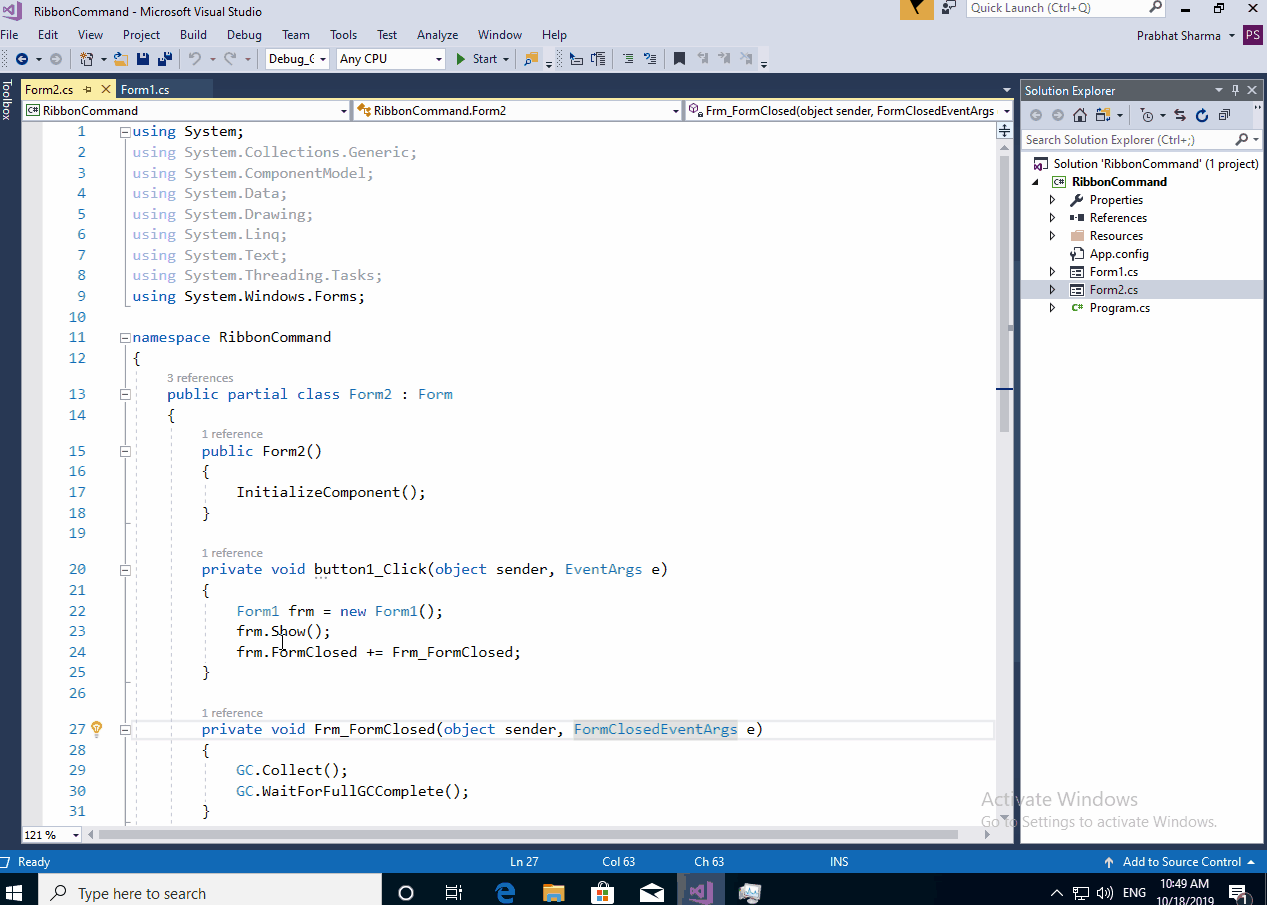This screenshot has height=905, width=1267.
Task: Open File Explorer from the taskbar
Action: coord(554,892)
